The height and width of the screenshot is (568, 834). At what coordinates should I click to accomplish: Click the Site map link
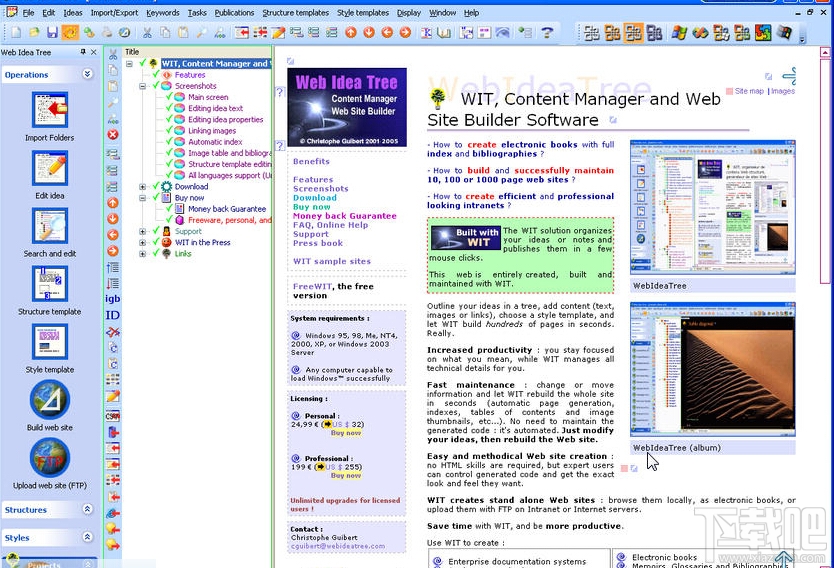[749, 91]
